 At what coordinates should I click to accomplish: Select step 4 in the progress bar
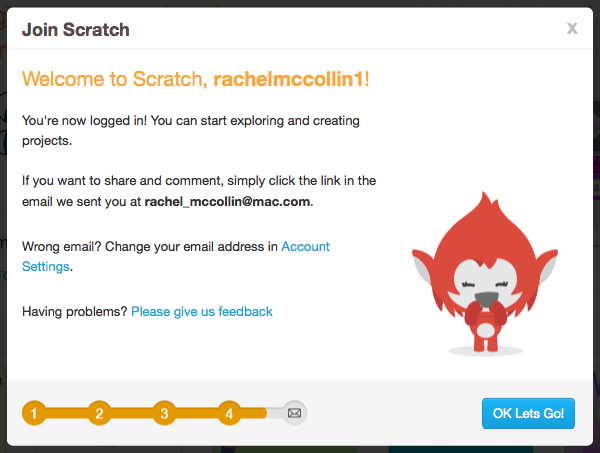click(229, 413)
